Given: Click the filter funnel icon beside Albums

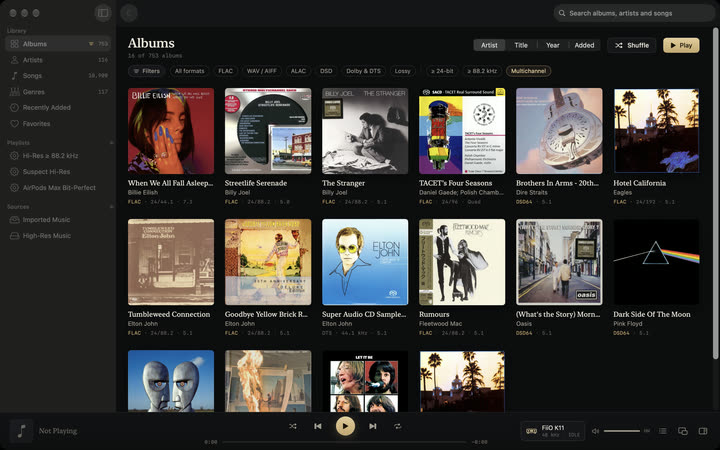Looking at the screenshot, I should pyautogui.click(x=91, y=44).
